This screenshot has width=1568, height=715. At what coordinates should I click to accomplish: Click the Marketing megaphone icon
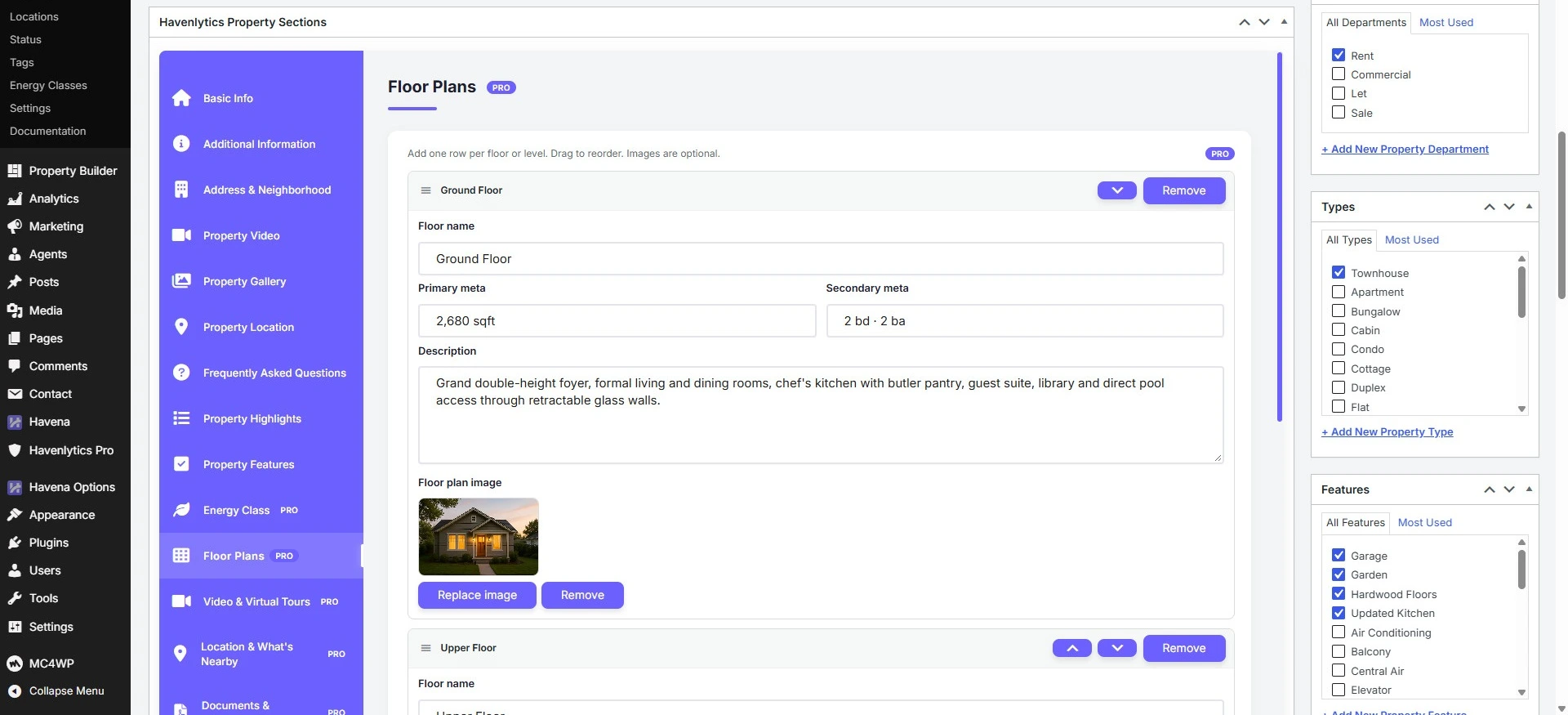pos(15,226)
